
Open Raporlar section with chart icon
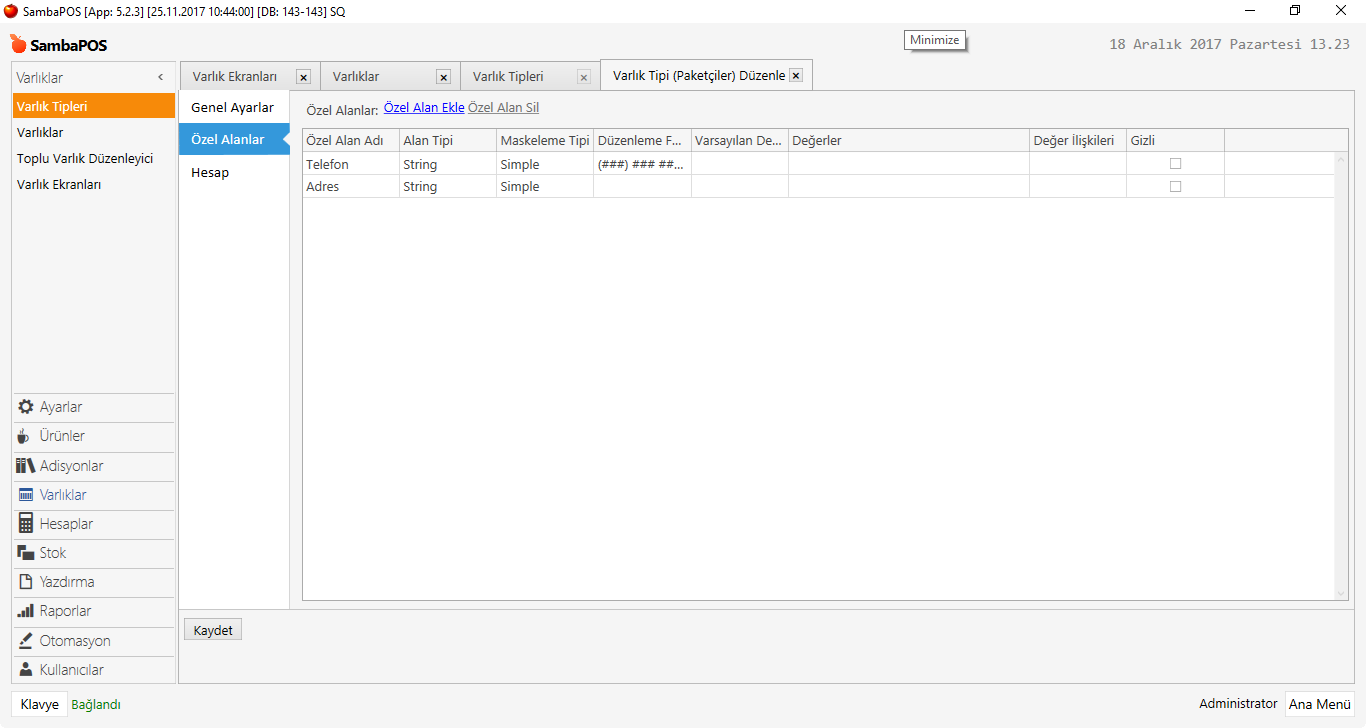(x=65, y=611)
